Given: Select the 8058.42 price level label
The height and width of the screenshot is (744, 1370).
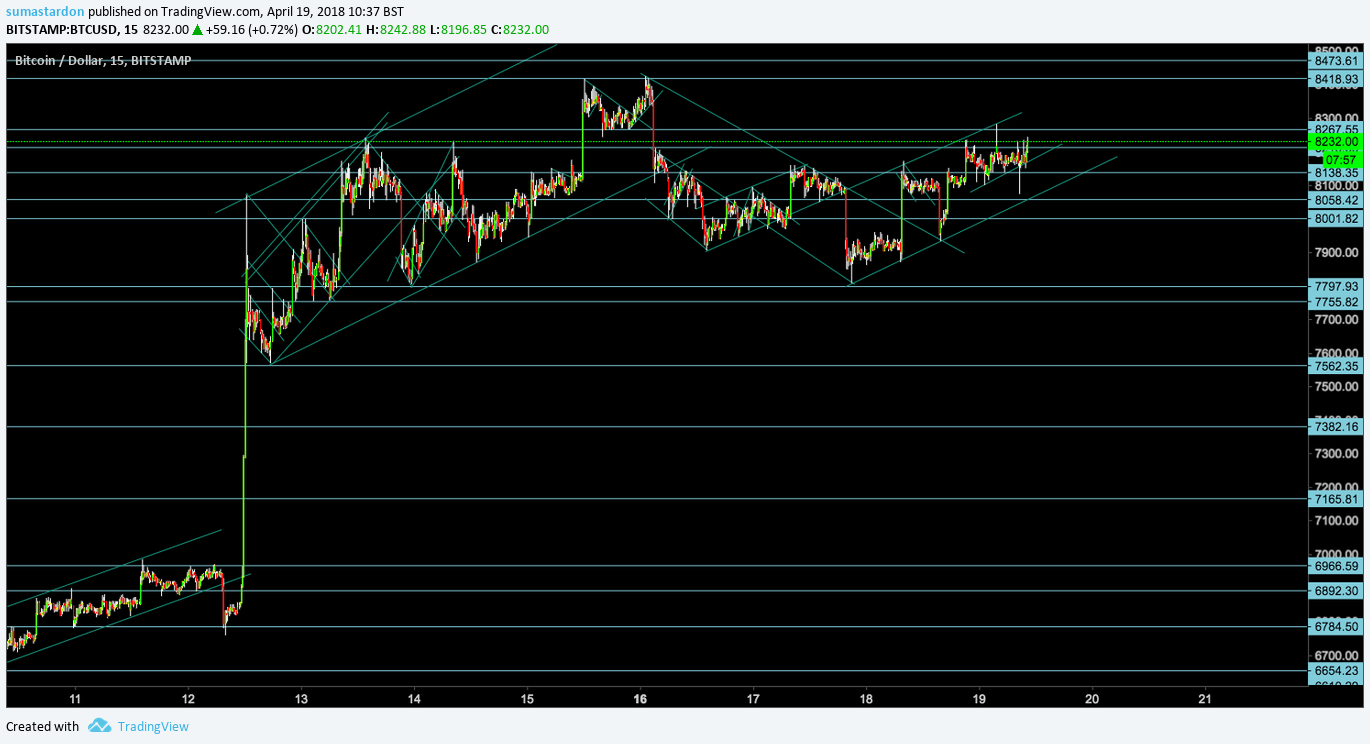Looking at the screenshot, I should [1336, 200].
